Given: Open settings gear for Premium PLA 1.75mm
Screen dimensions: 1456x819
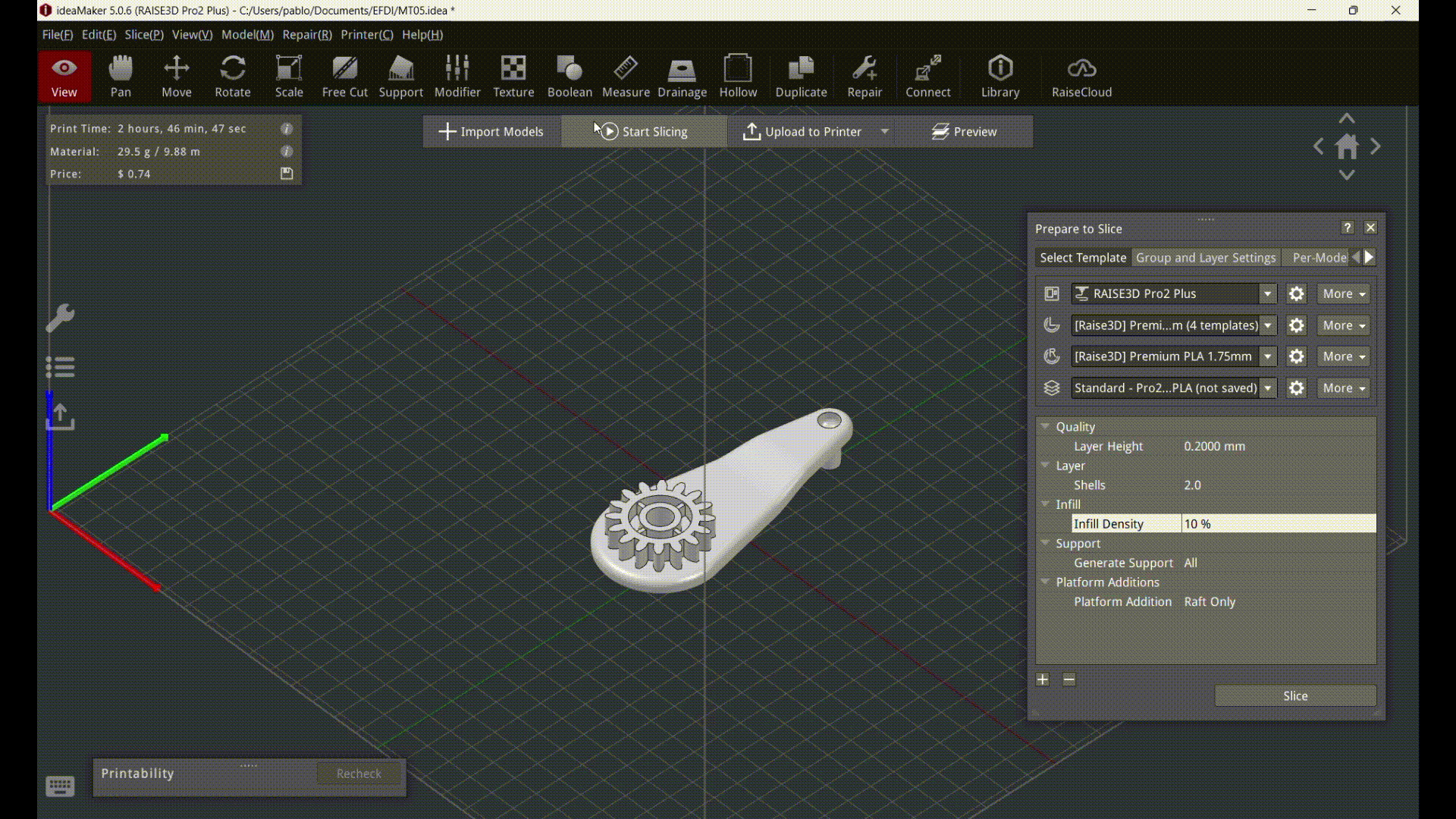Looking at the screenshot, I should tap(1297, 356).
